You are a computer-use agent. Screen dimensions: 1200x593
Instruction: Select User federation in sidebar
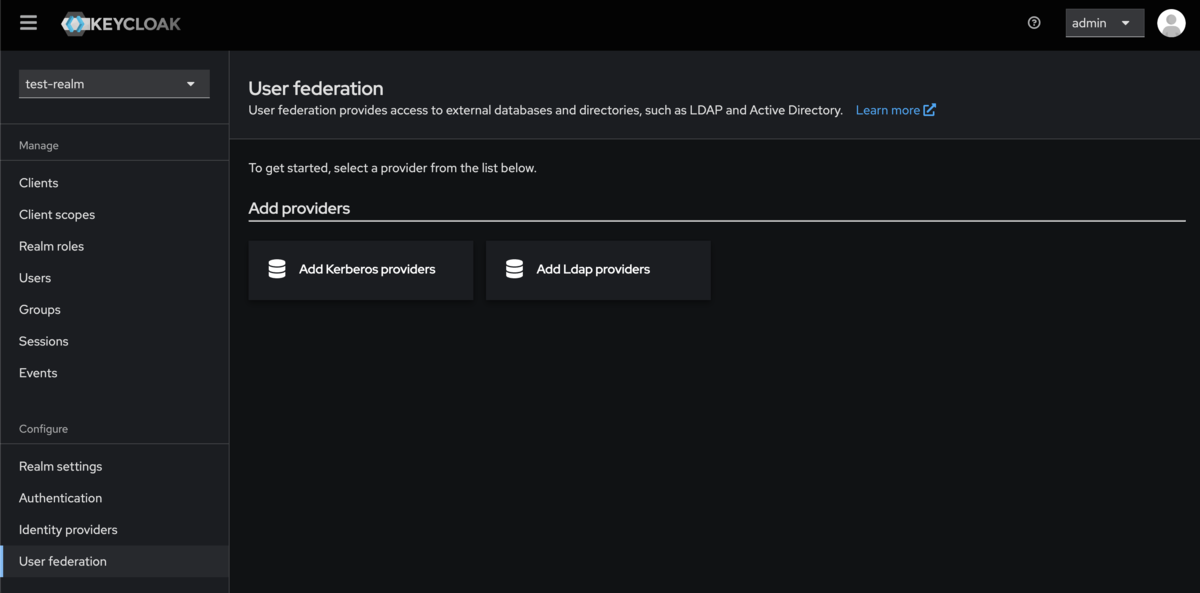[x=114, y=561]
